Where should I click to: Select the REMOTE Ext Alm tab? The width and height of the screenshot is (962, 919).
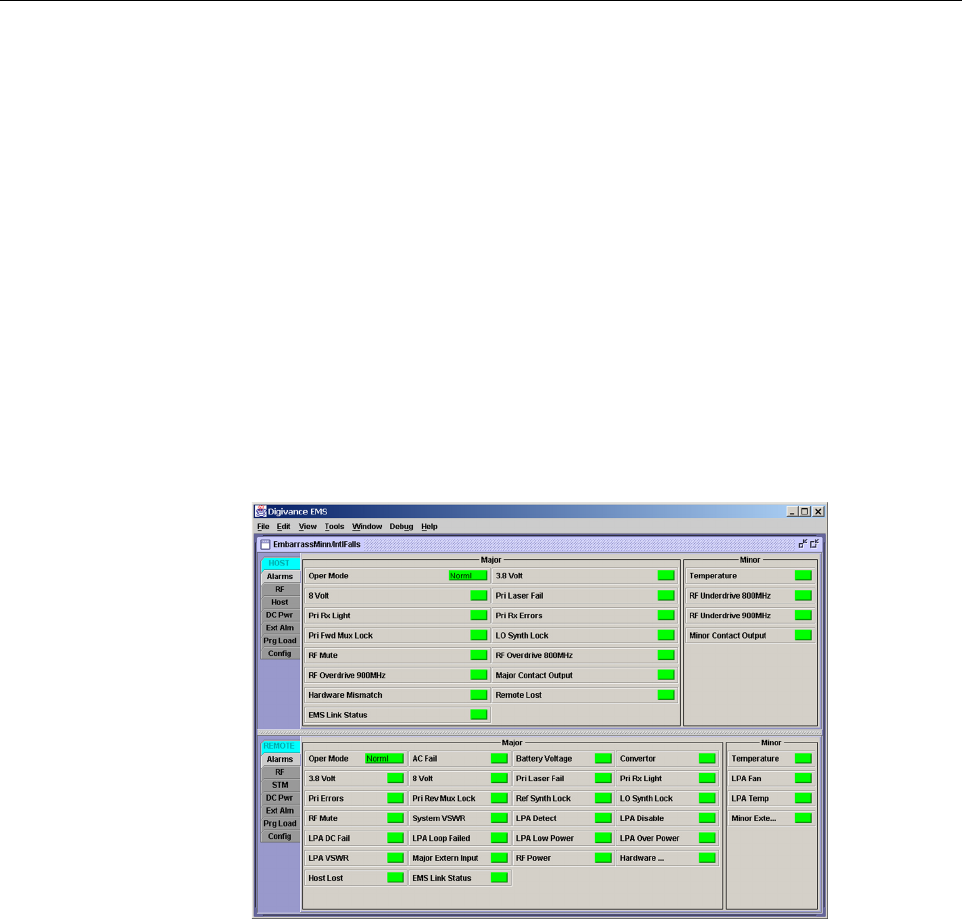pyautogui.click(x=280, y=811)
